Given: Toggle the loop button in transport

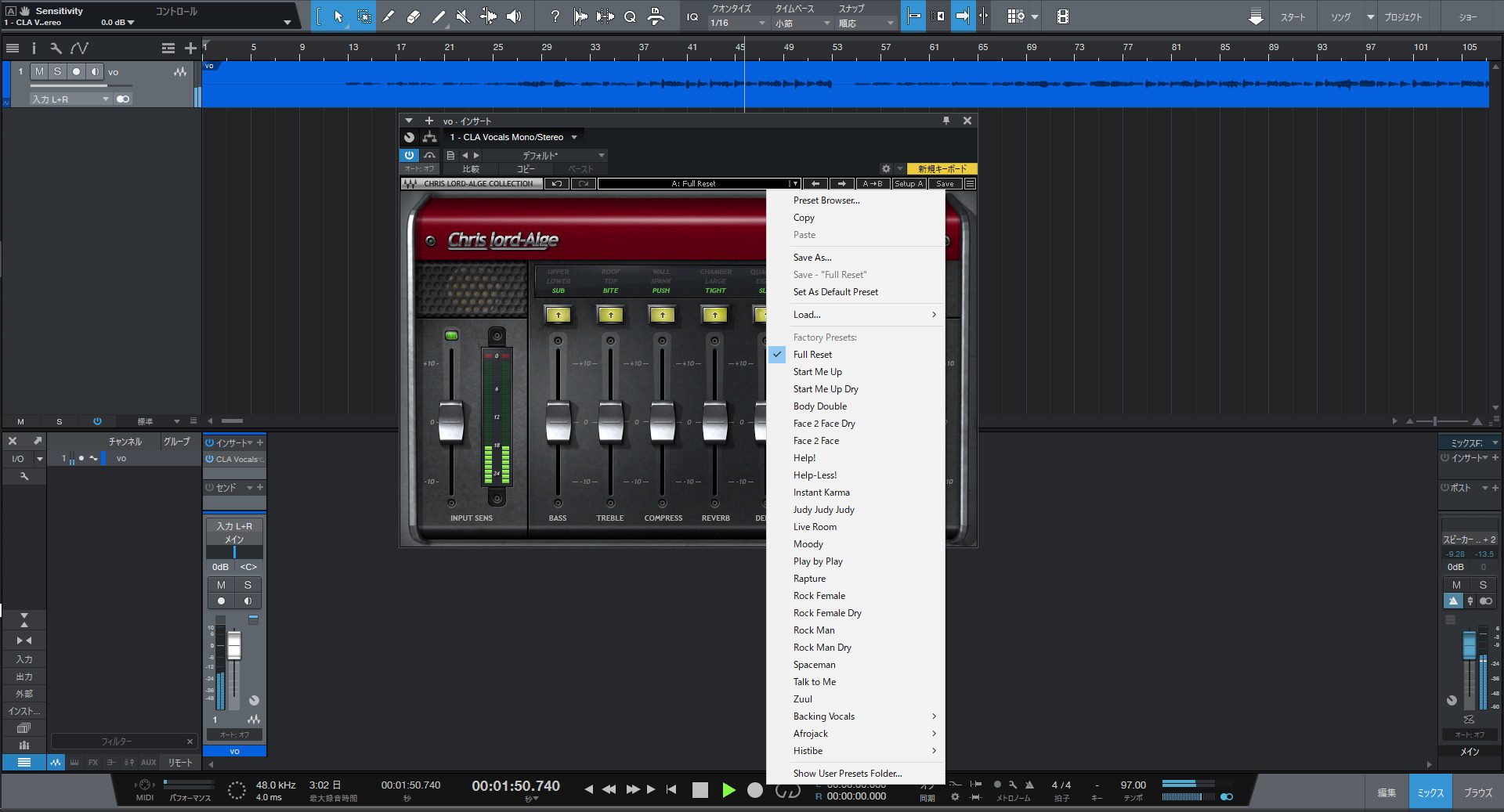Looking at the screenshot, I should point(787,791).
